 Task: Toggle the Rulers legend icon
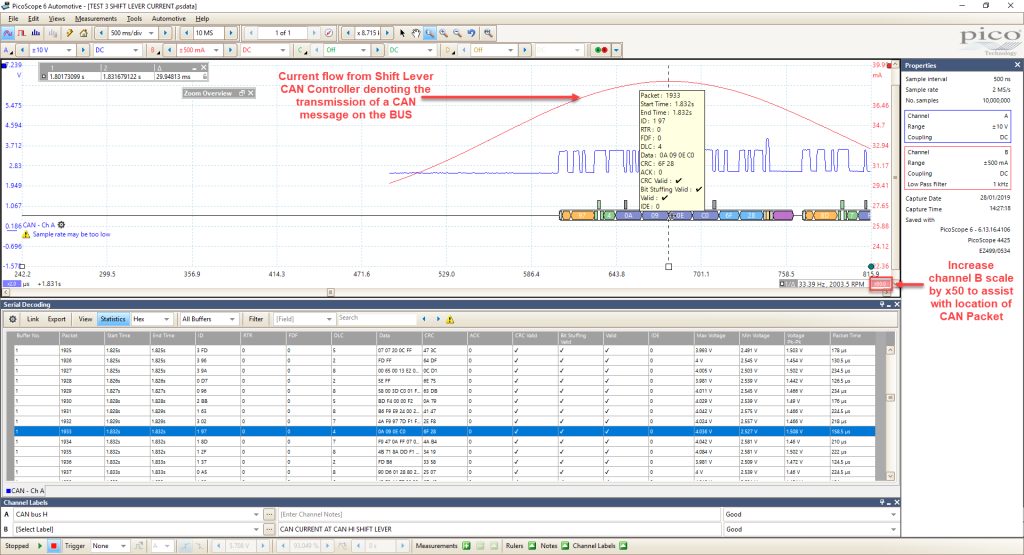tap(532, 546)
